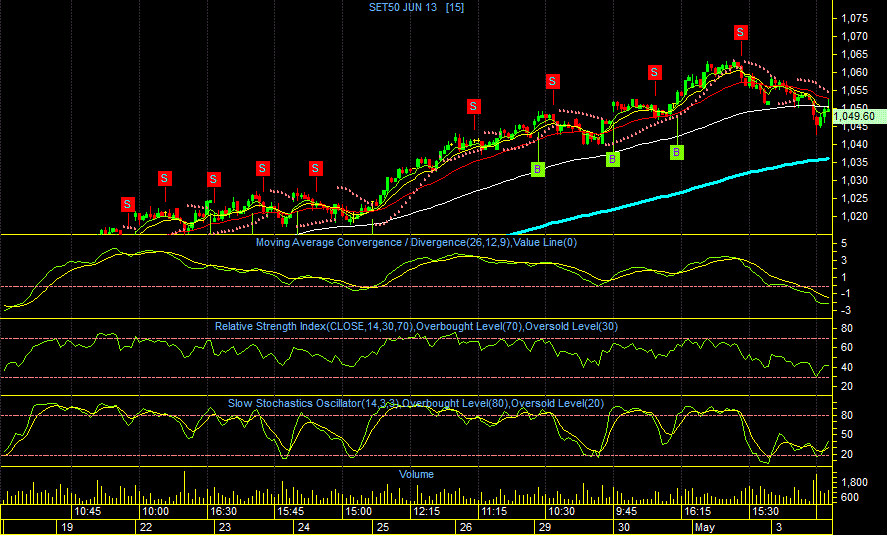Click the 16:30 time axis label
Screen dimensions: 887x535
click(223, 512)
